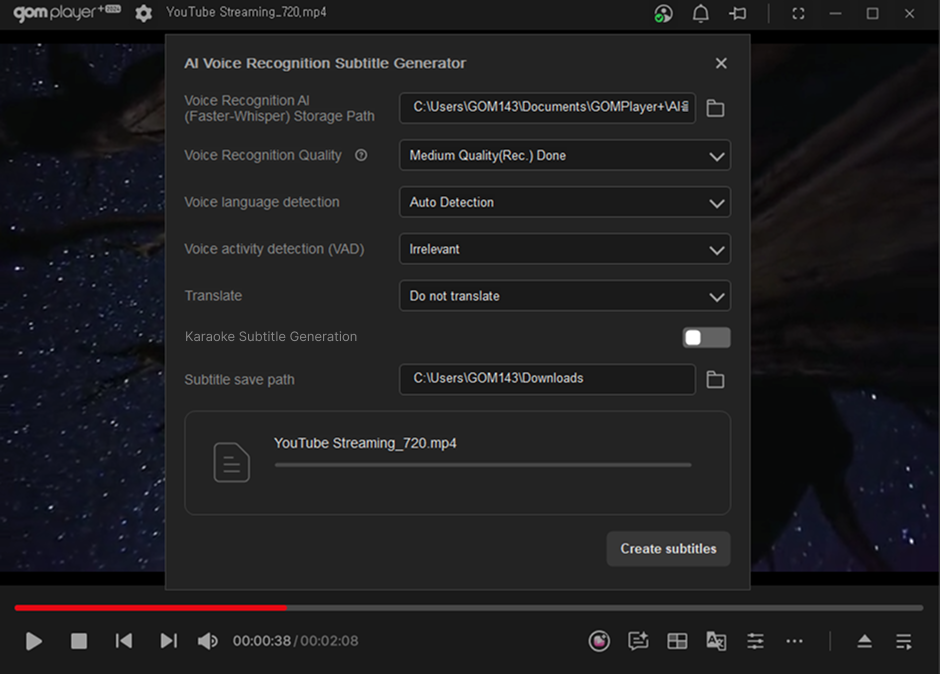This screenshot has width=940, height=674.
Task: Click the eject/open file icon
Action: (x=864, y=641)
